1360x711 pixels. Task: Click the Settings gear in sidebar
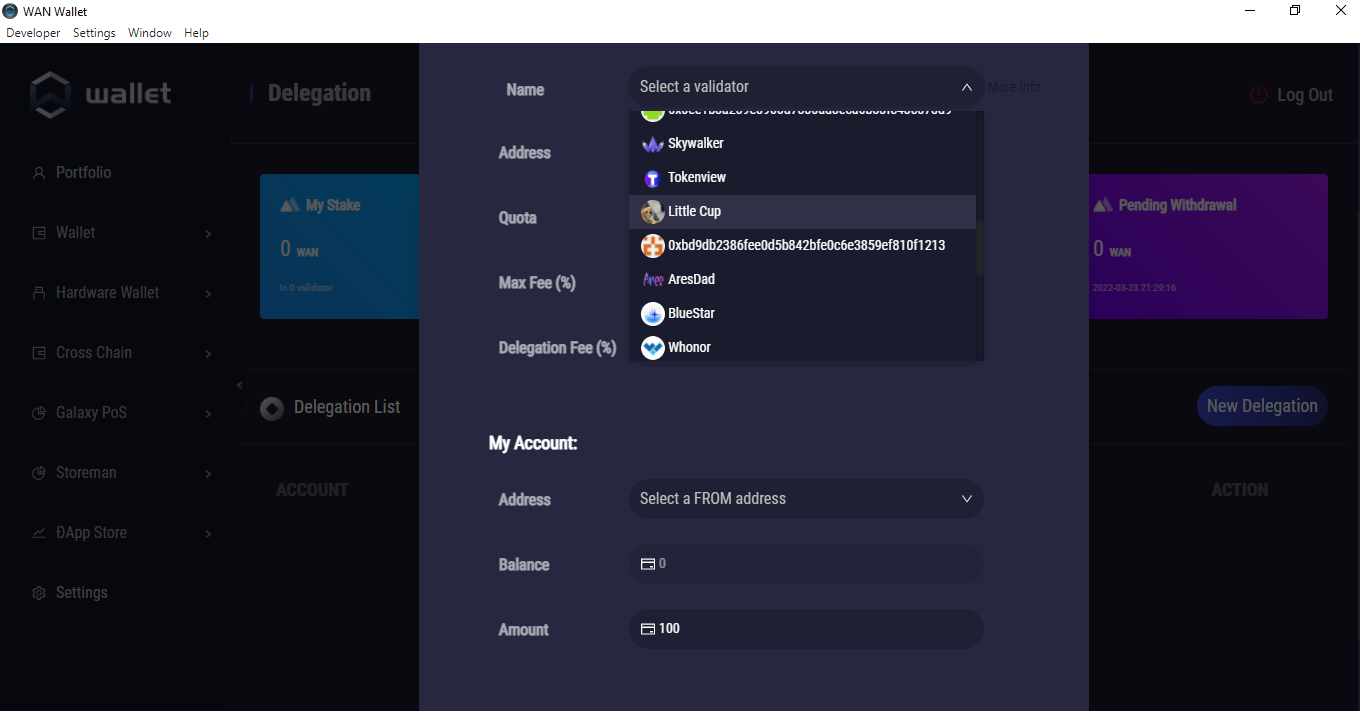coord(39,593)
